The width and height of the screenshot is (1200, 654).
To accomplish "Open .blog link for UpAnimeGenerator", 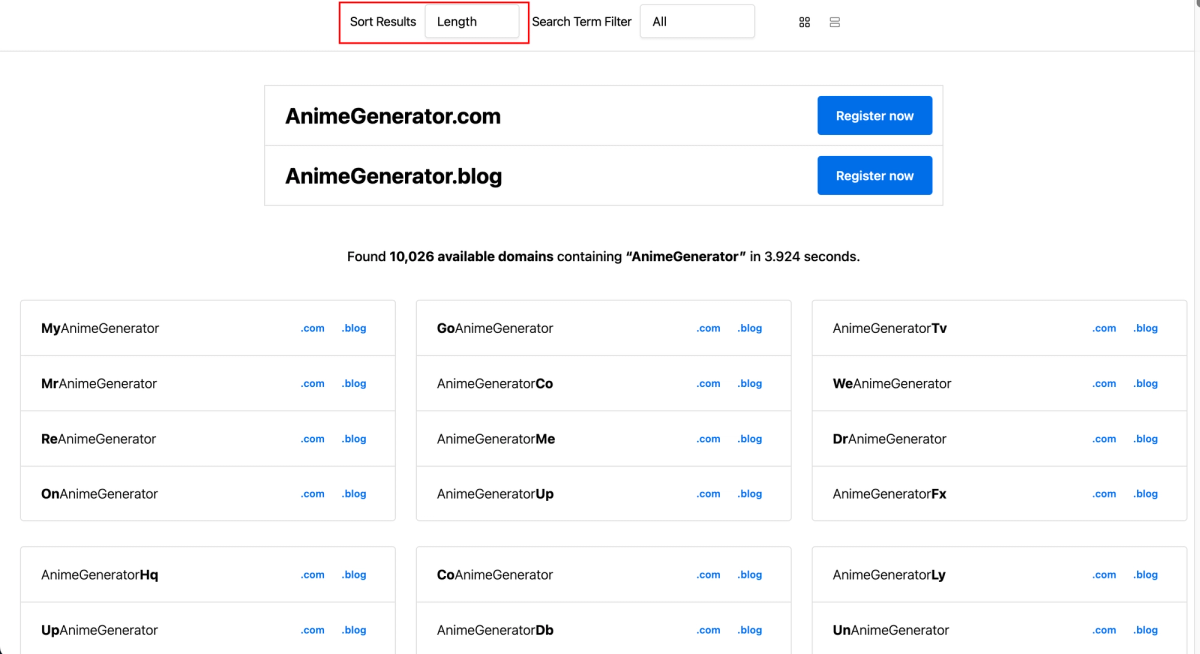I will pos(354,630).
